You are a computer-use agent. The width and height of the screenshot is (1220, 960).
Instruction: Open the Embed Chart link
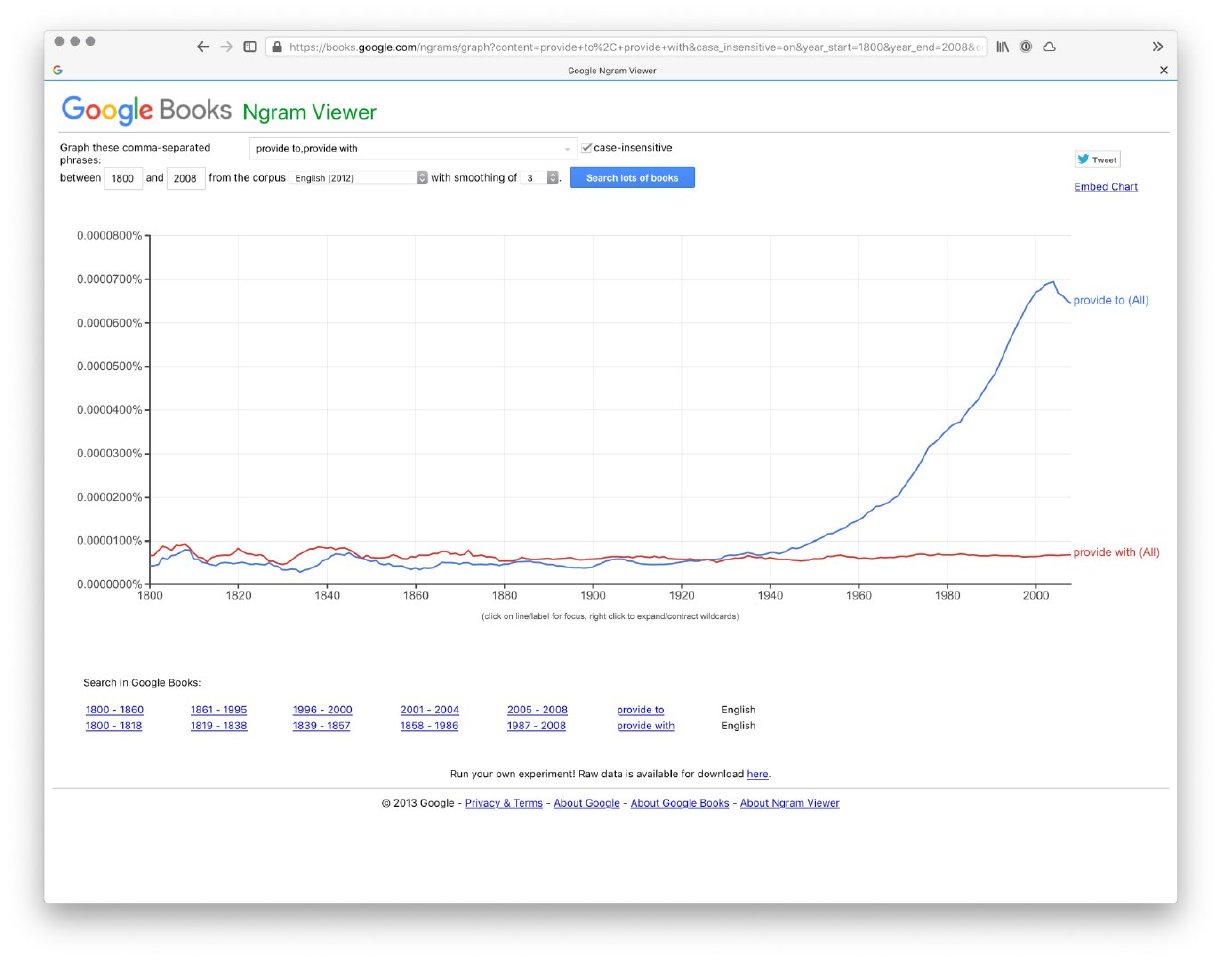1105,187
